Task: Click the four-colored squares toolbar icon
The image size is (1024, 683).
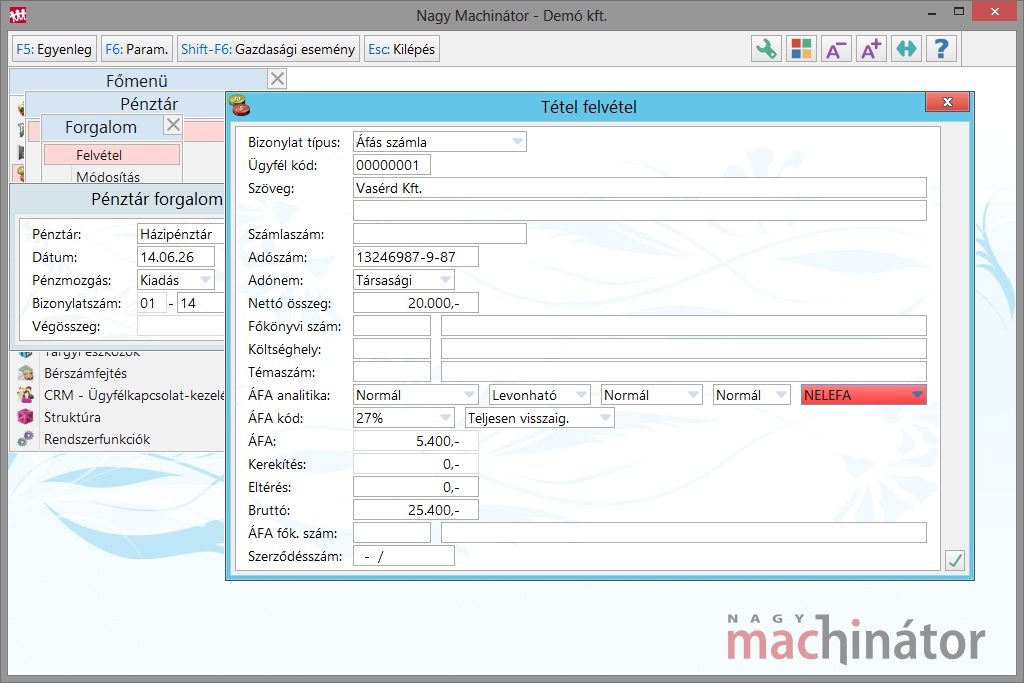Action: click(x=801, y=49)
